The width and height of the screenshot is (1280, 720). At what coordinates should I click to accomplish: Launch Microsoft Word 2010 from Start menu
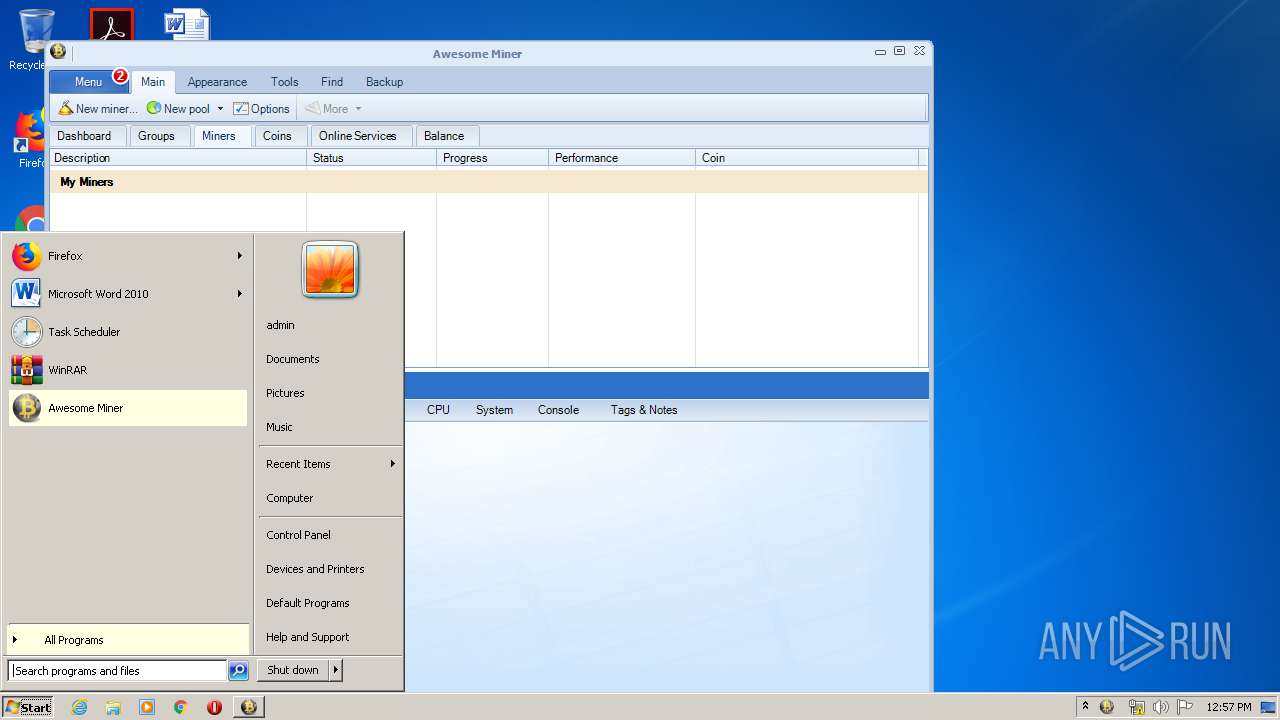tap(128, 294)
